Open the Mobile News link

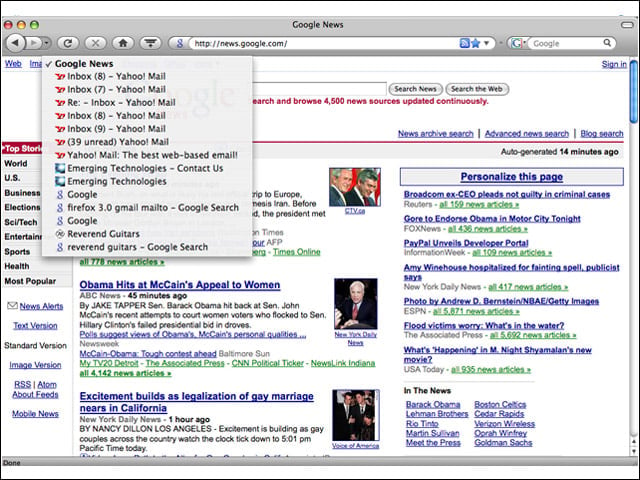pos(35,414)
